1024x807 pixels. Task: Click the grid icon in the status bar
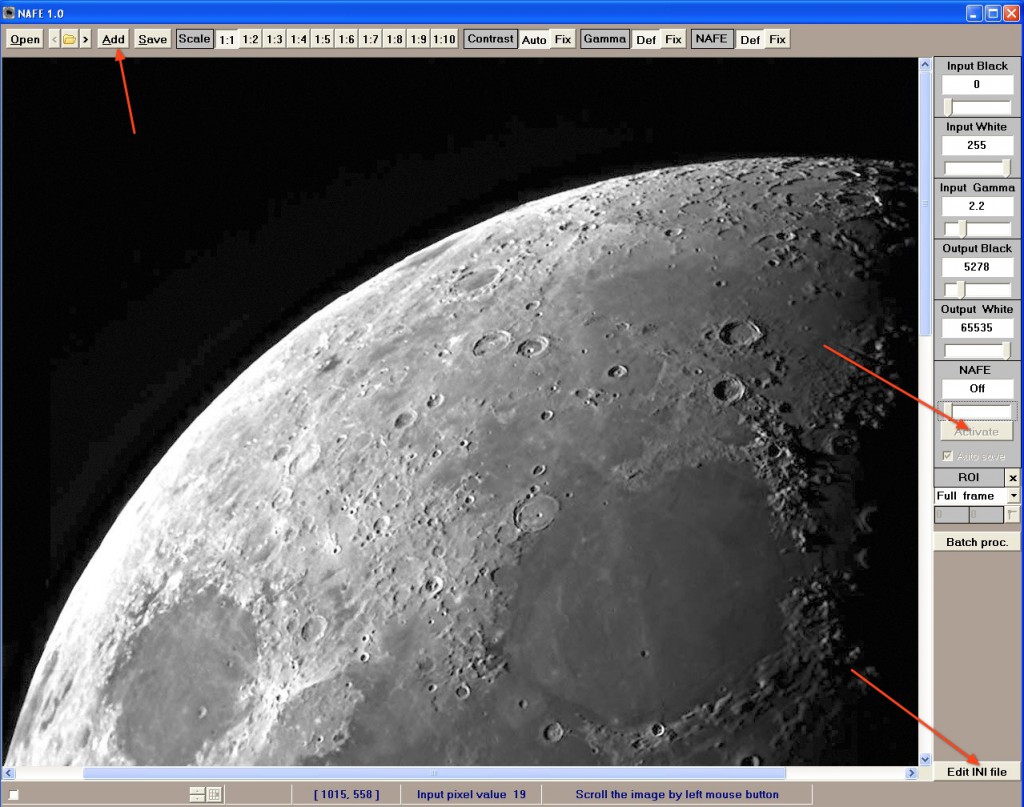click(x=214, y=795)
